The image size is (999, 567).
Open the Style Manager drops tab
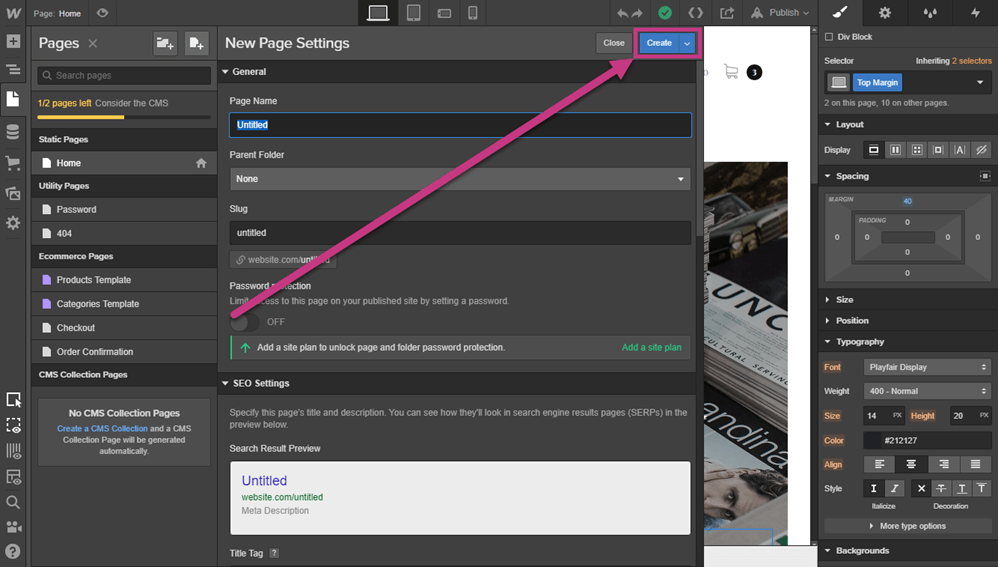[x=930, y=13]
